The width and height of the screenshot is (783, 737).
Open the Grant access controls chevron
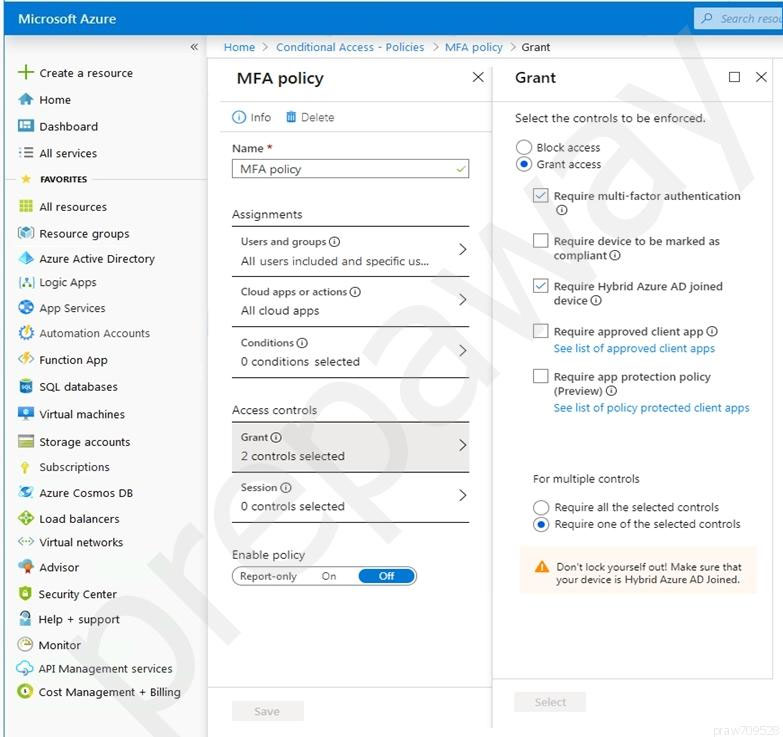(462, 445)
